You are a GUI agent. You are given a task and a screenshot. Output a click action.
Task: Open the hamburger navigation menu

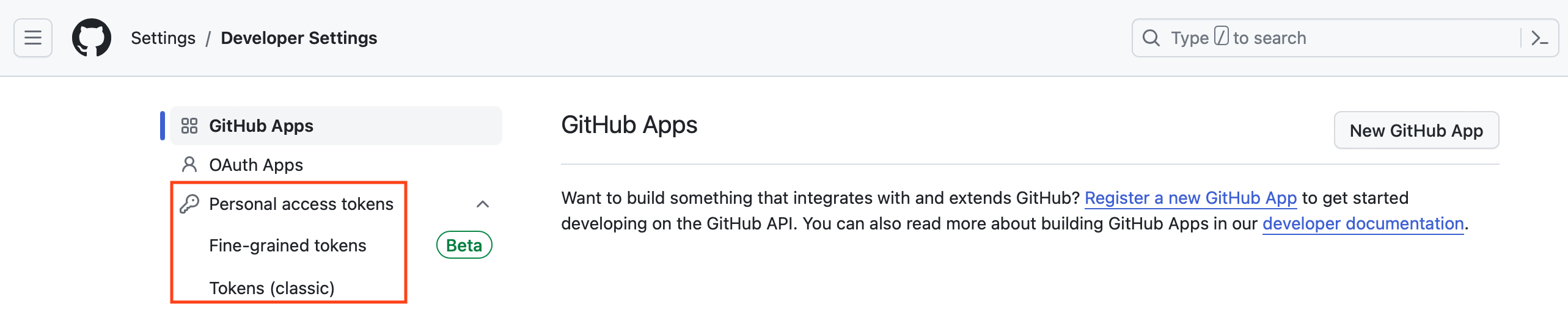coord(33,38)
